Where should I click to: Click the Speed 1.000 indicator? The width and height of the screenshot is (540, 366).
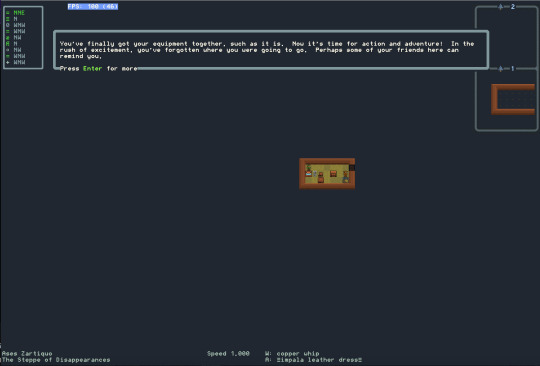point(228,354)
